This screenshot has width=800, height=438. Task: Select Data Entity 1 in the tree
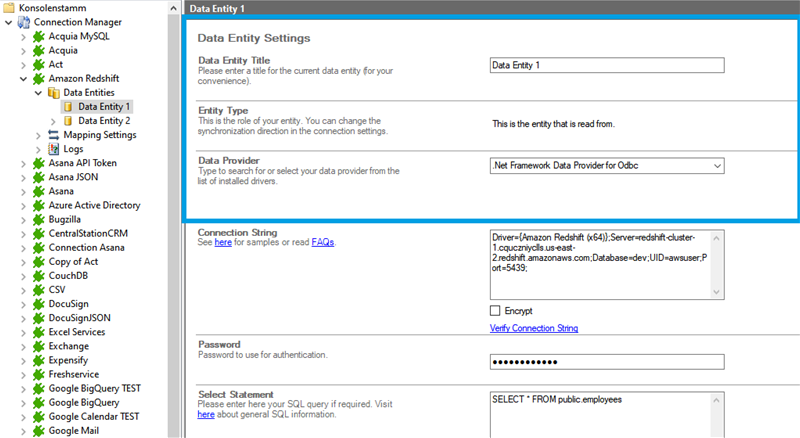(104, 106)
